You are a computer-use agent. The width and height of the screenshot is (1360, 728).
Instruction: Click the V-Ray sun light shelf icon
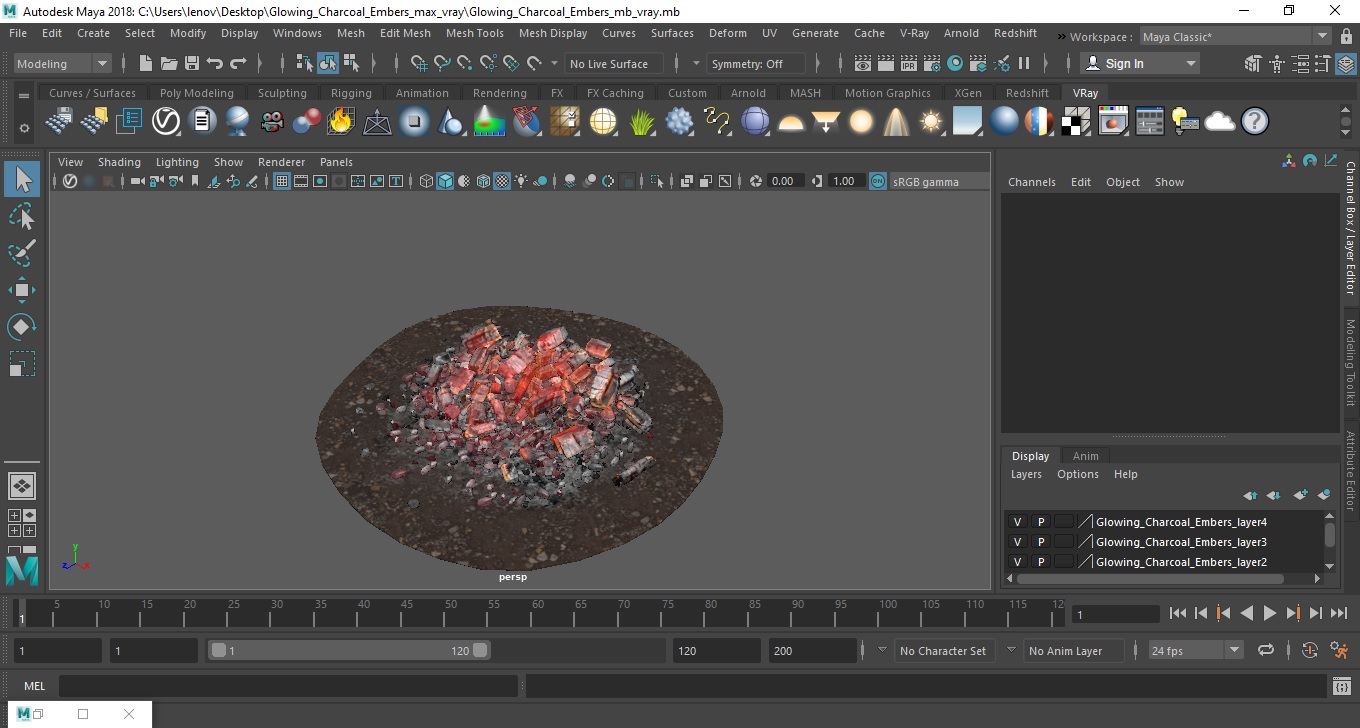pos(931,122)
